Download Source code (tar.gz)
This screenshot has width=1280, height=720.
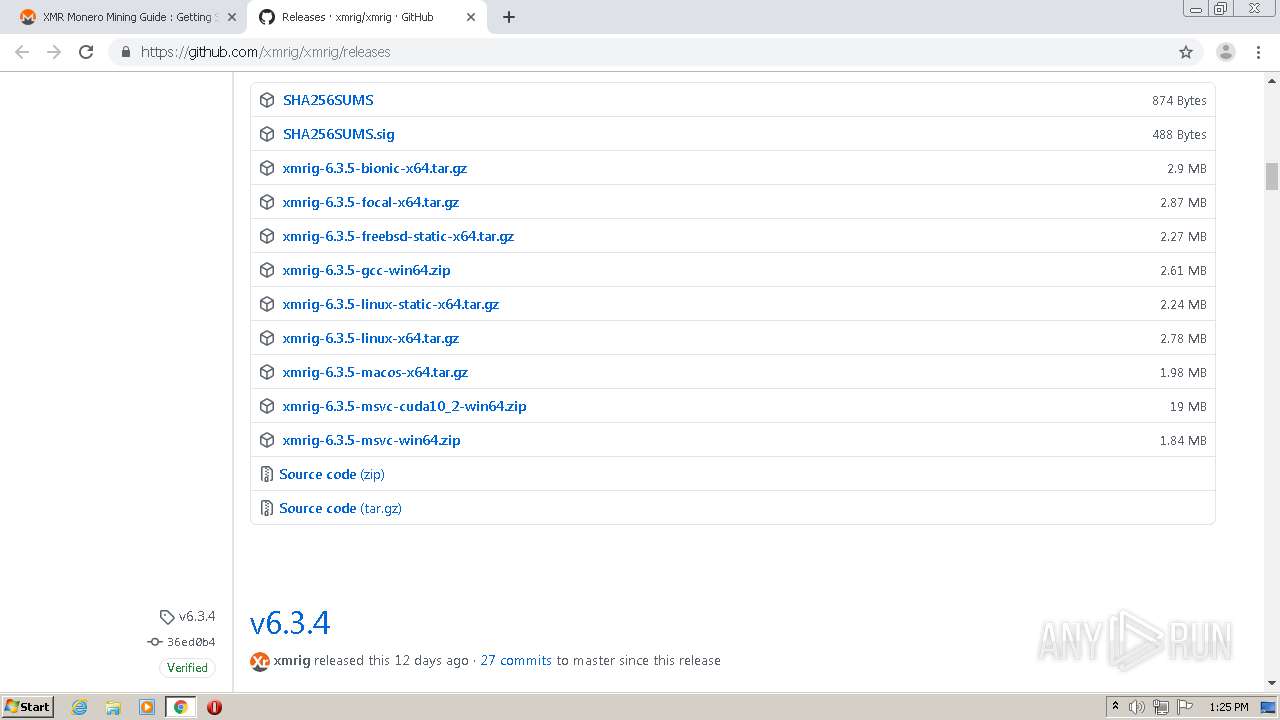pos(340,508)
